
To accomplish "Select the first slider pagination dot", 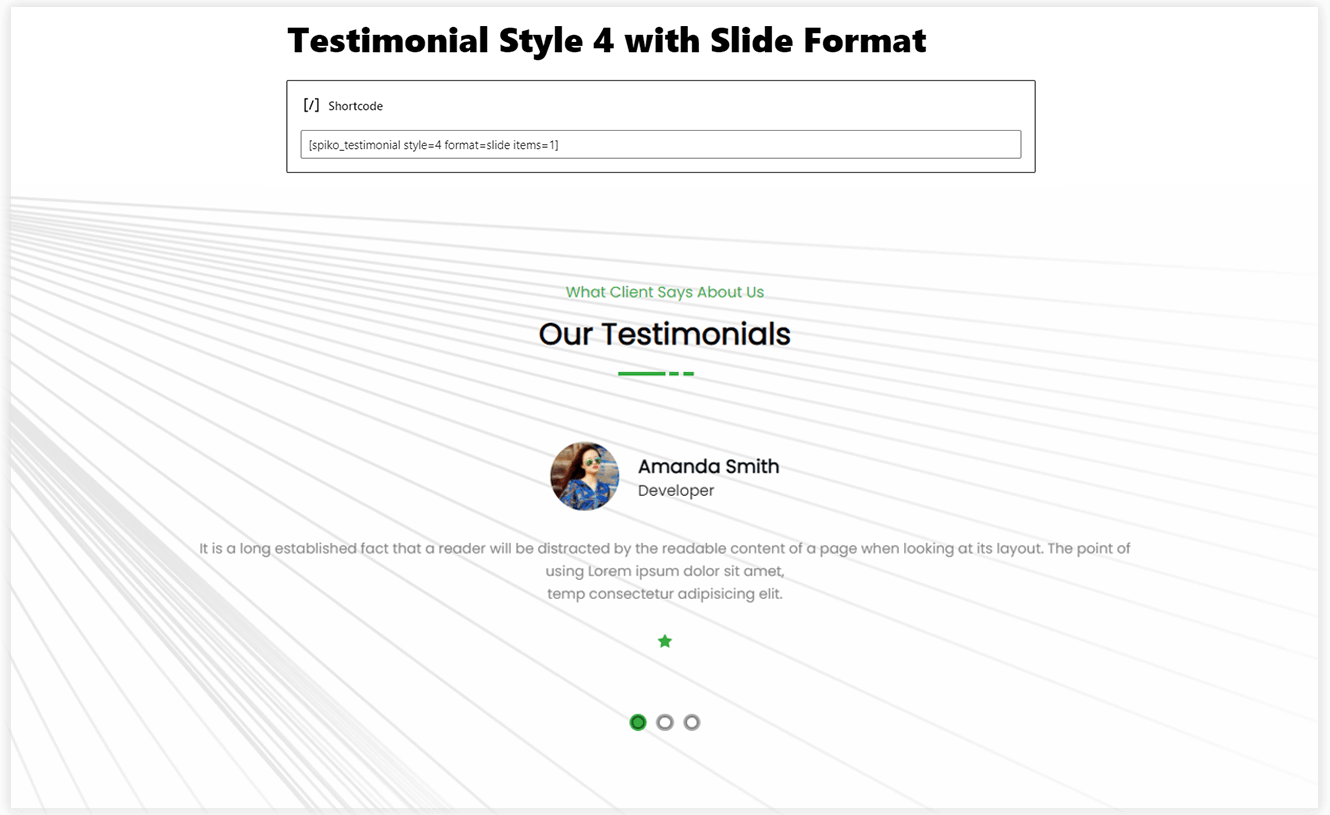I will pos(638,722).
